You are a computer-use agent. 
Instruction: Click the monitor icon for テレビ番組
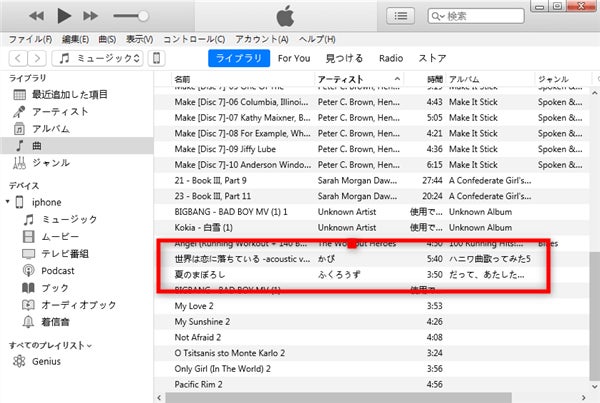[x=28, y=254]
